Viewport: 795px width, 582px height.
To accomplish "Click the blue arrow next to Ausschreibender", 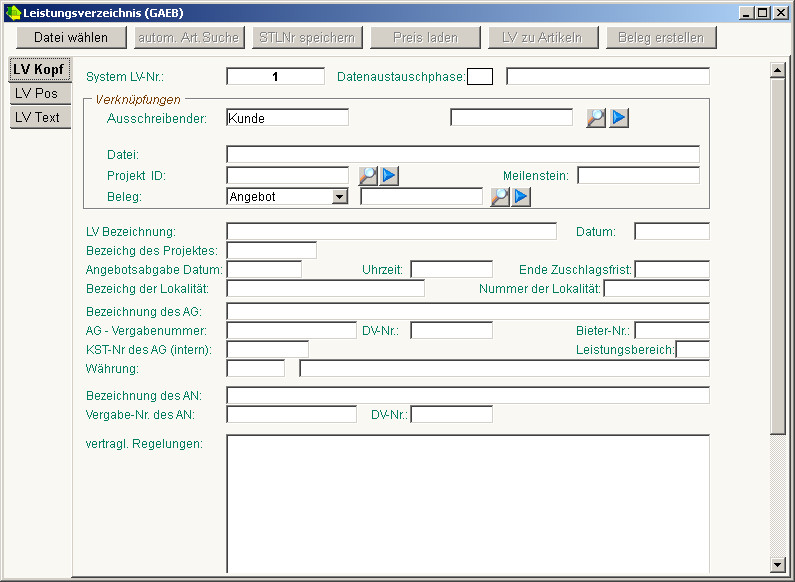I will 619,118.
